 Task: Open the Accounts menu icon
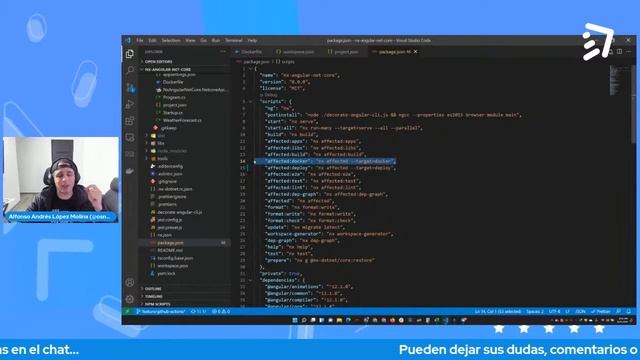point(130,282)
